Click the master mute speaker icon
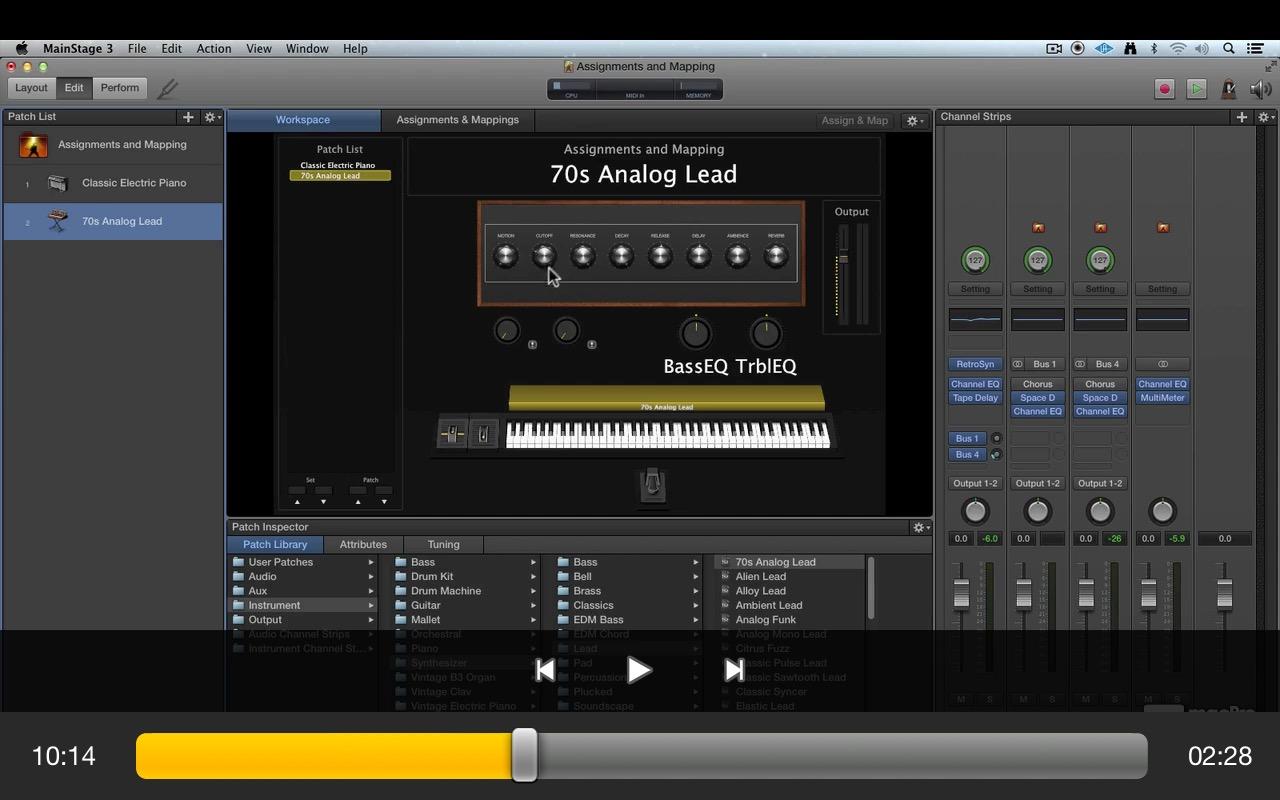 pos(1260,89)
